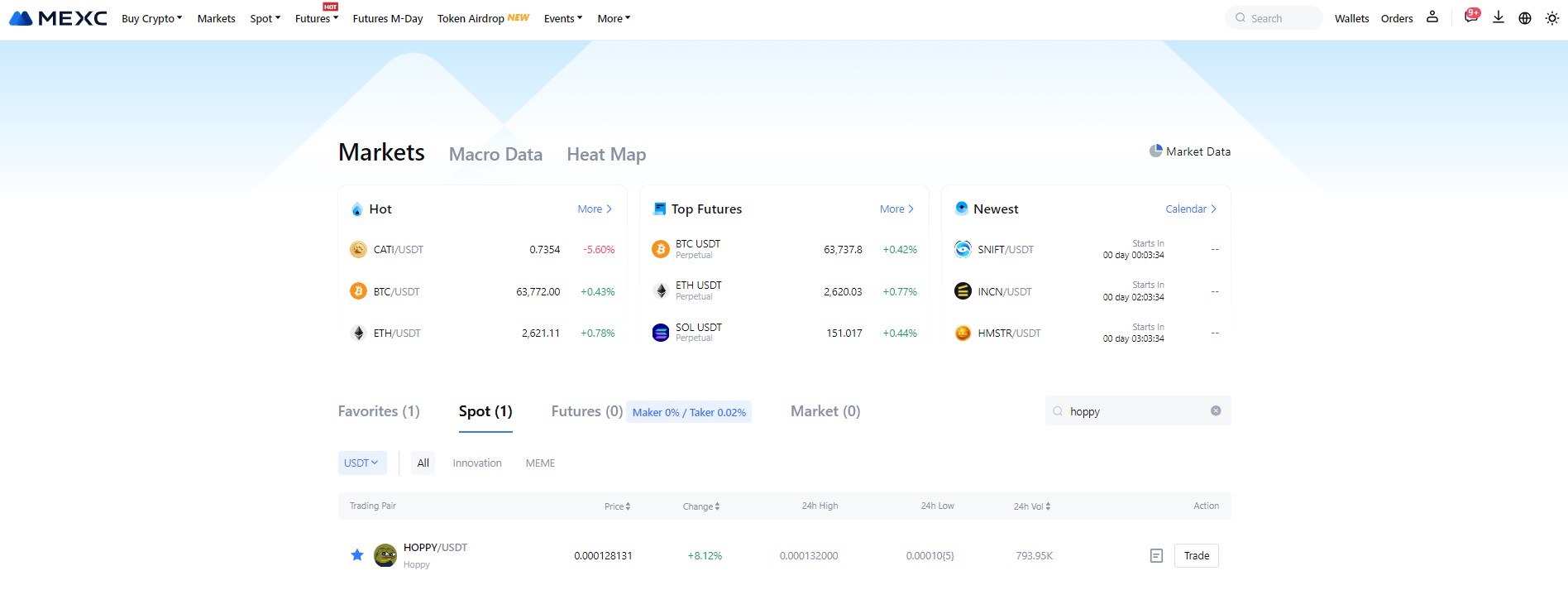Select the Heat Map tab
The width and height of the screenshot is (1568, 590).
[x=606, y=155]
